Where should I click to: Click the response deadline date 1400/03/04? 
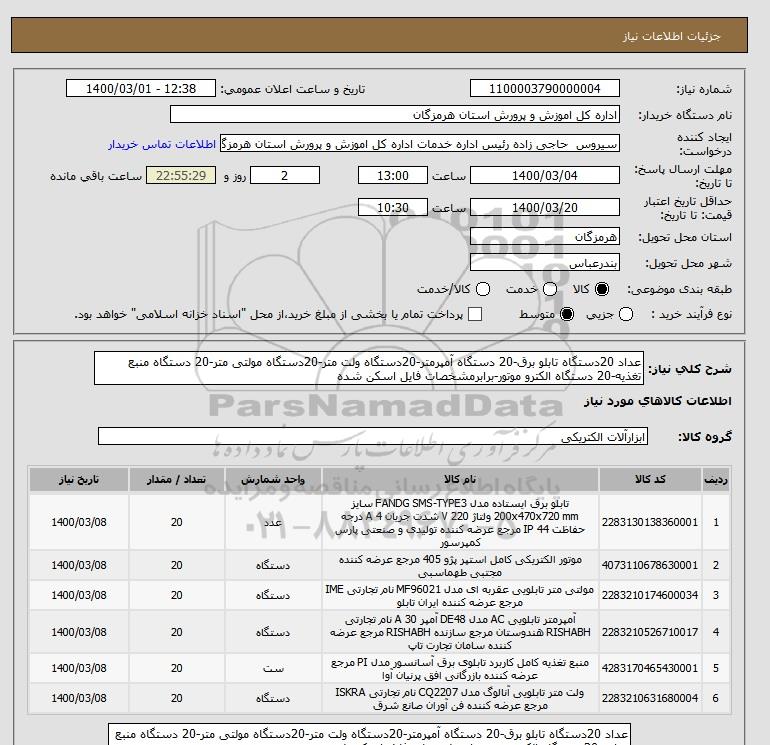tap(545, 175)
